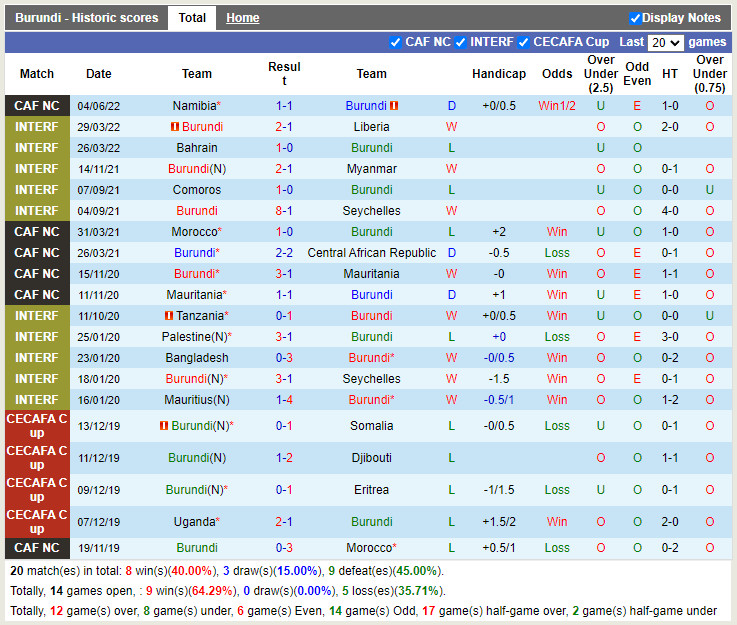The width and height of the screenshot is (737, 625).
Task: Click the Djibouti team link
Action: click(x=372, y=458)
